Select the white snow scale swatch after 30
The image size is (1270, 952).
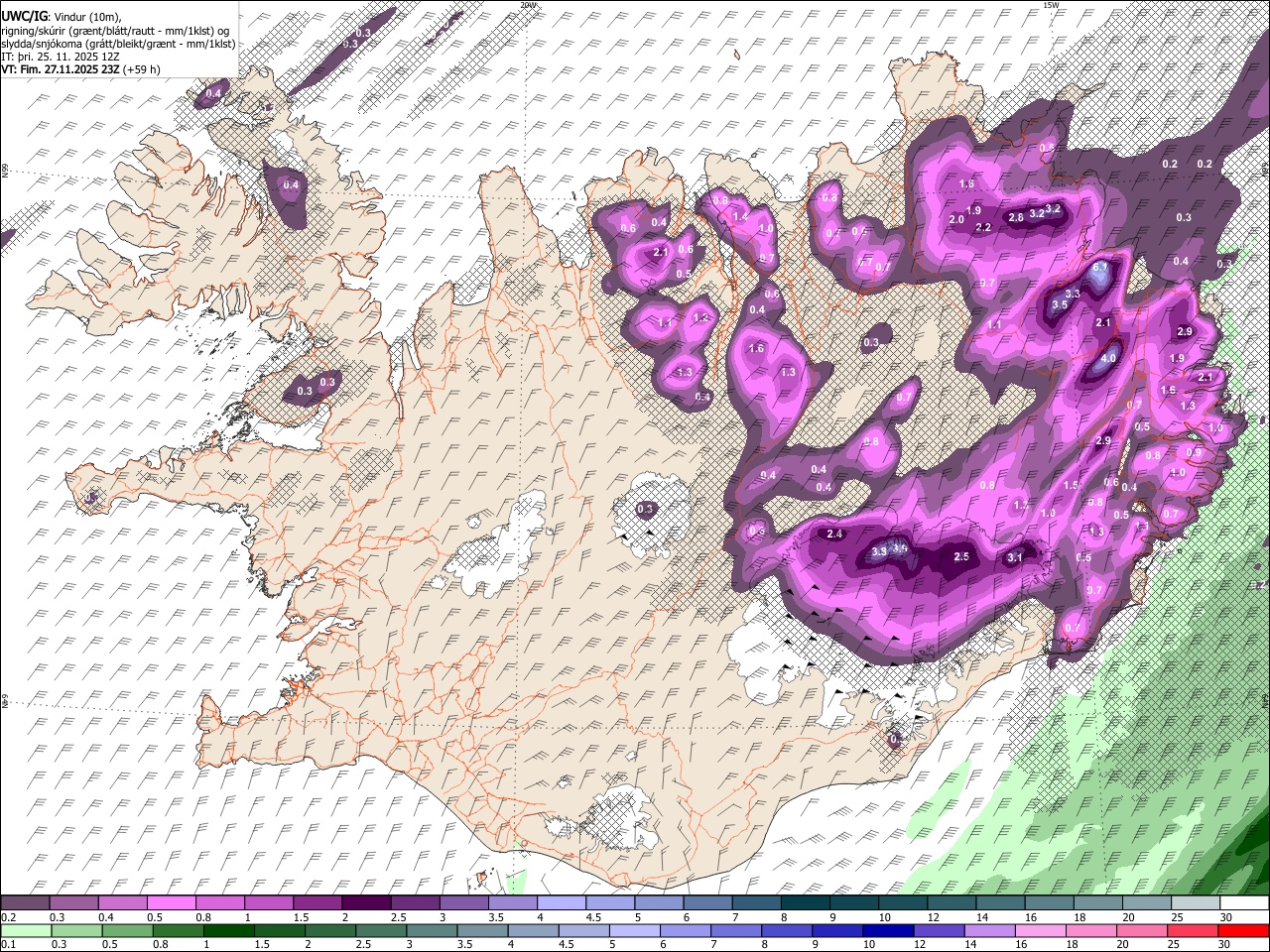[1244, 903]
